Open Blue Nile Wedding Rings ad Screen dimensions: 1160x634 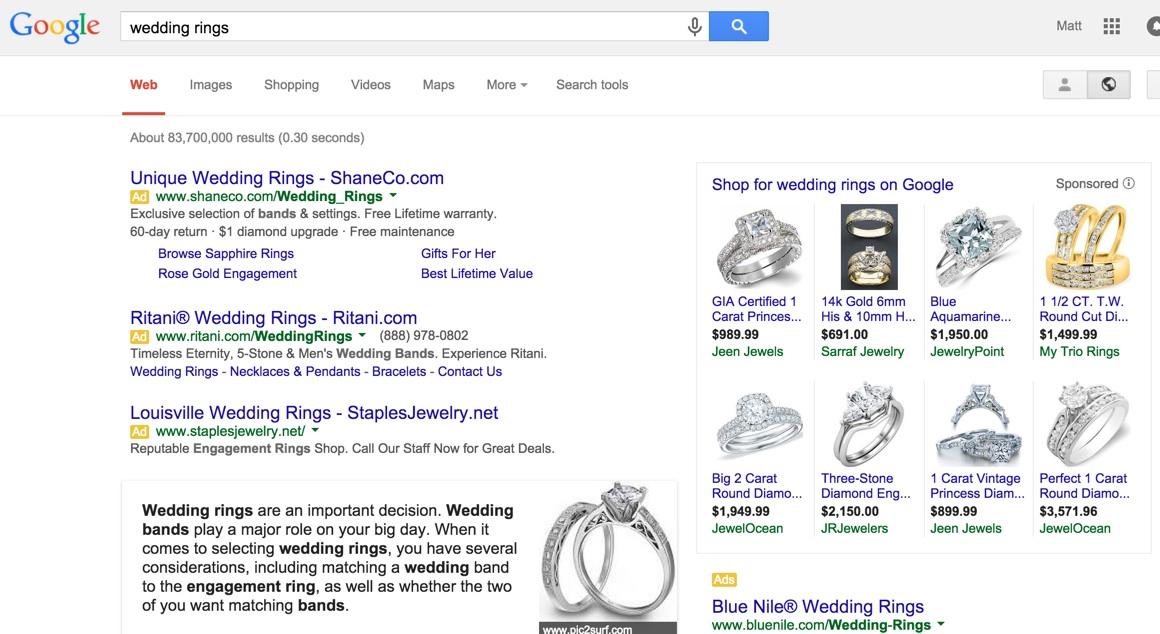click(x=817, y=606)
